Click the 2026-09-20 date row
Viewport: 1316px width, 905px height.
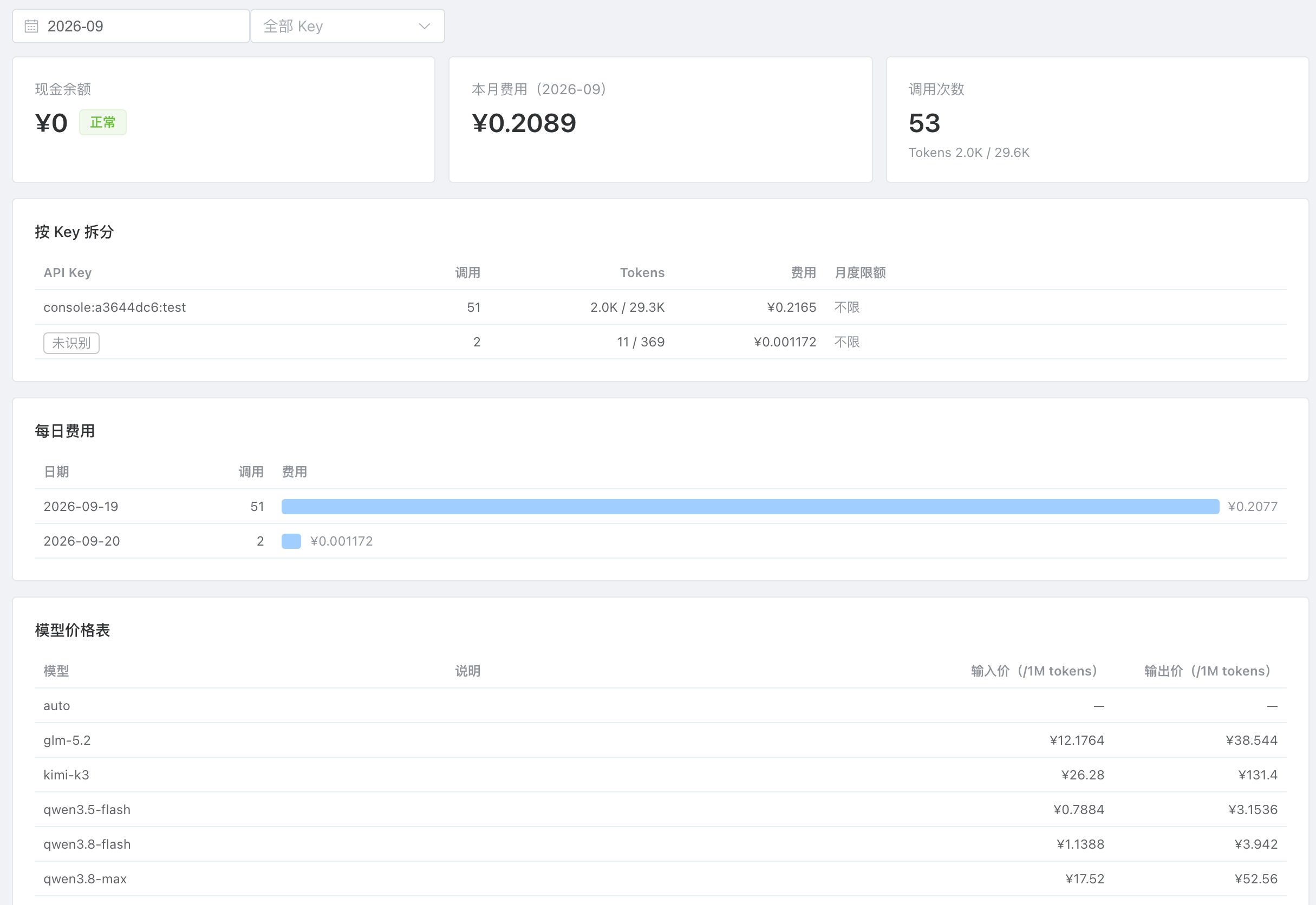660,541
